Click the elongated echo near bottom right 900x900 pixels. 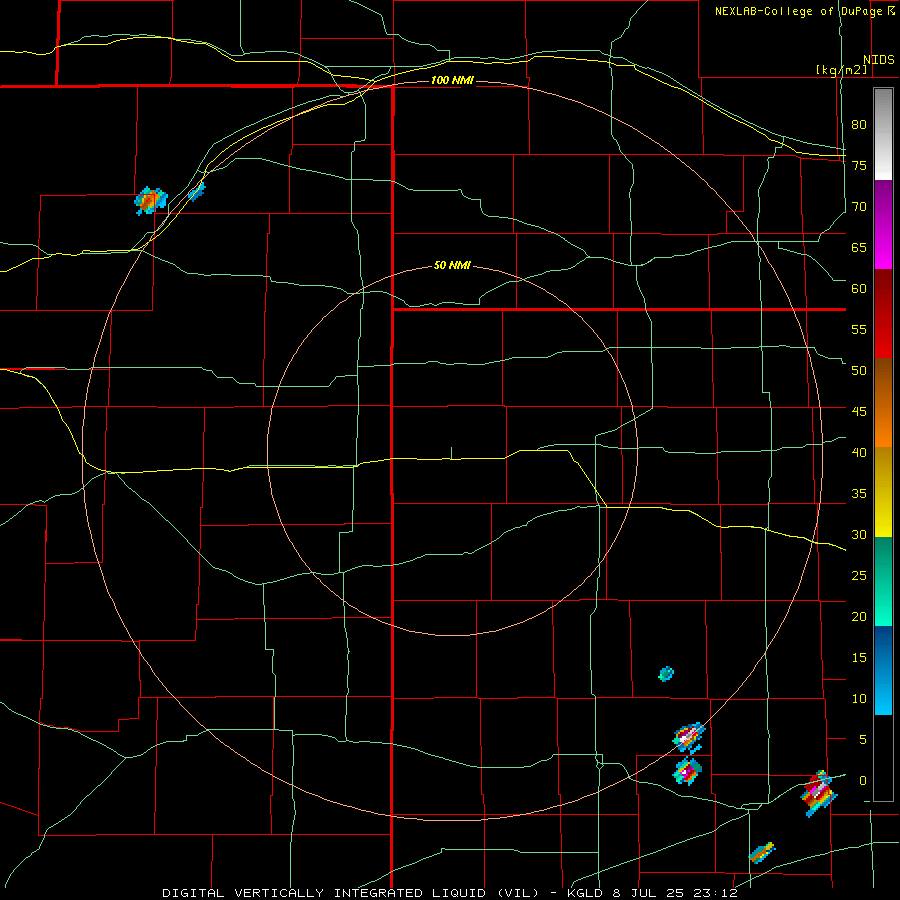coord(762,852)
